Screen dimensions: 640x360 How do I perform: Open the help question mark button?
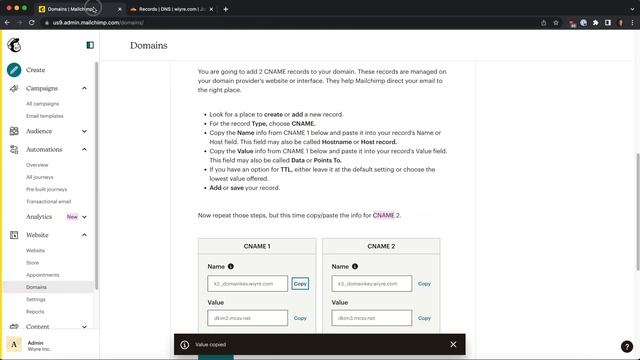coord(627,347)
